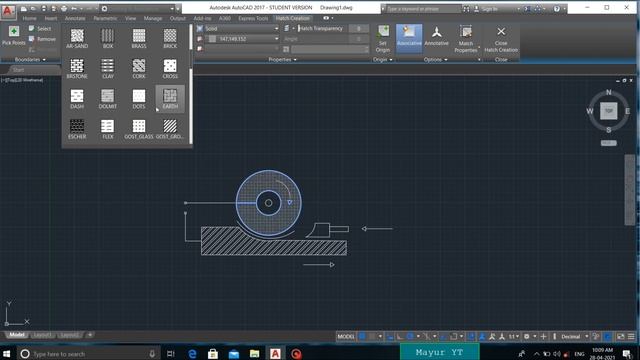Choose the GOST_GLASS hatch pattern

point(139,129)
